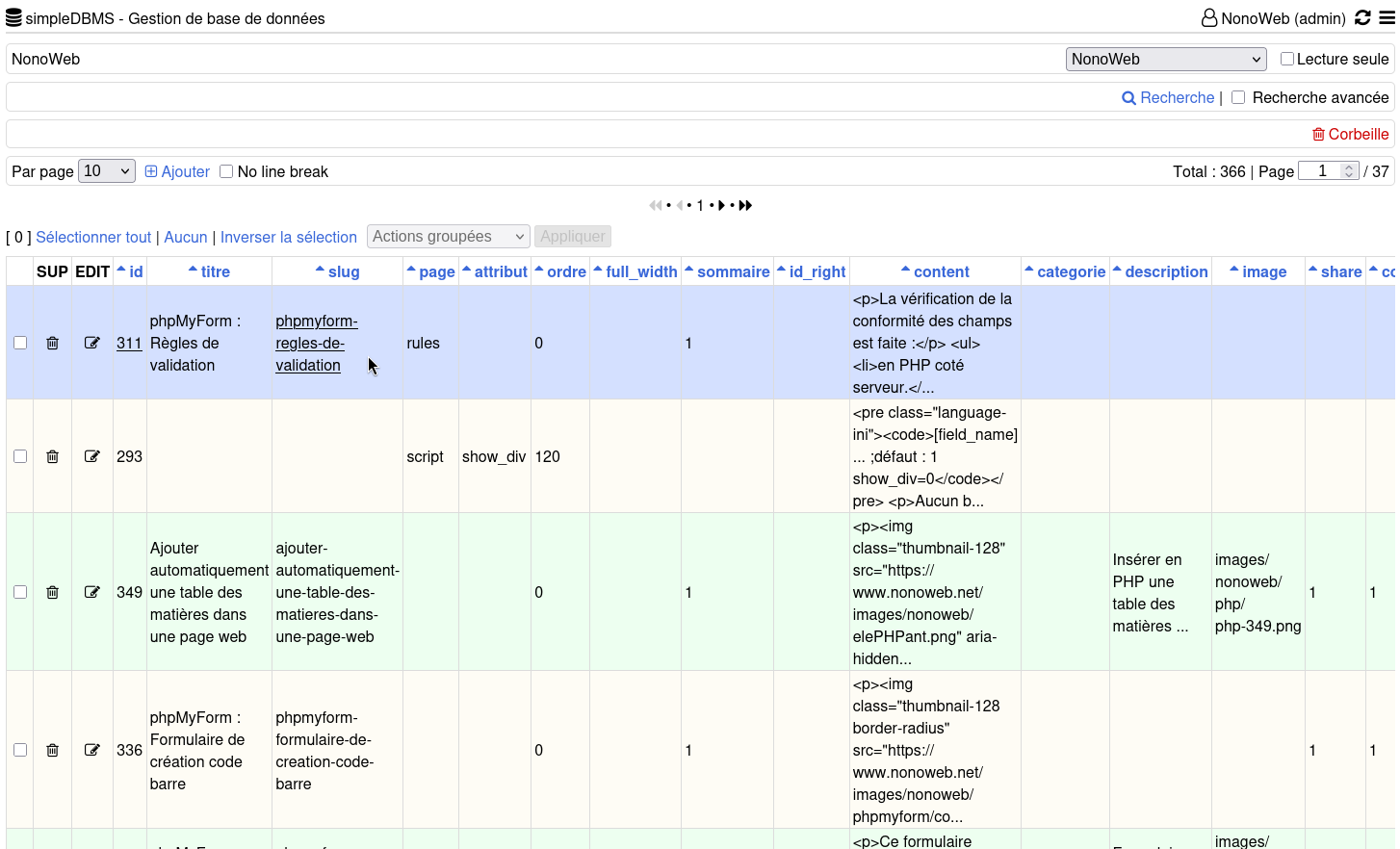
Task: Click the trash icon for row 349
Action: [53, 592]
